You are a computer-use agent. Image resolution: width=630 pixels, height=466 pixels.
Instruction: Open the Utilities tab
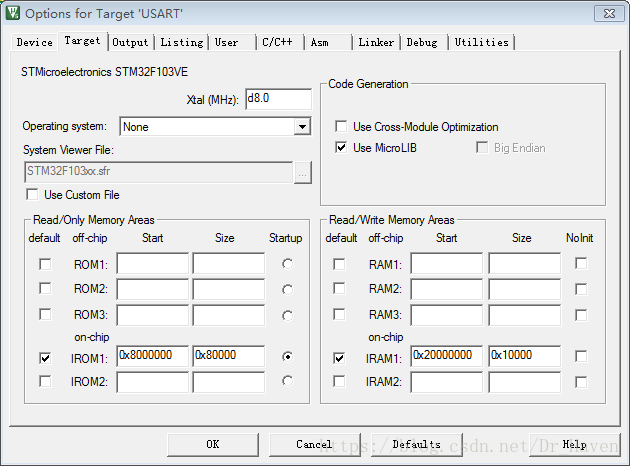click(481, 42)
